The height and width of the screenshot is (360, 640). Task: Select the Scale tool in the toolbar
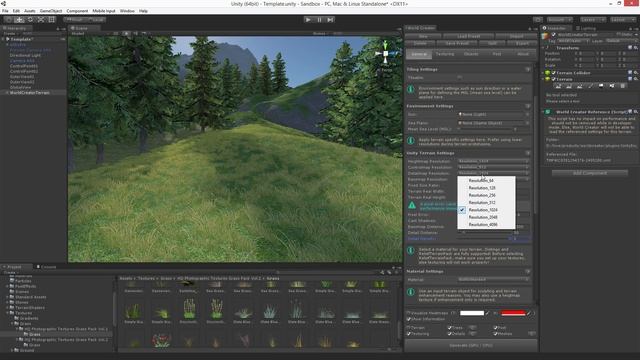tap(41, 19)
